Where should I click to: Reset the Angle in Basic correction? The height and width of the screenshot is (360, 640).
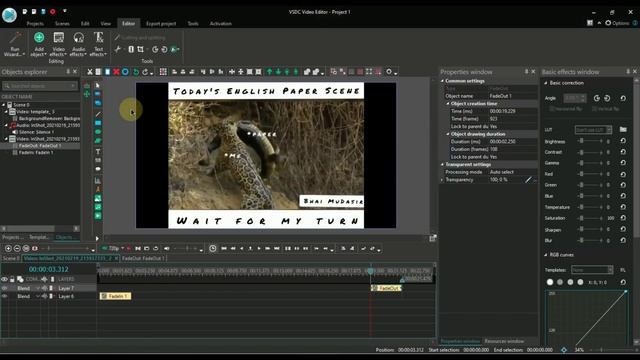click(x=623, y=98)
